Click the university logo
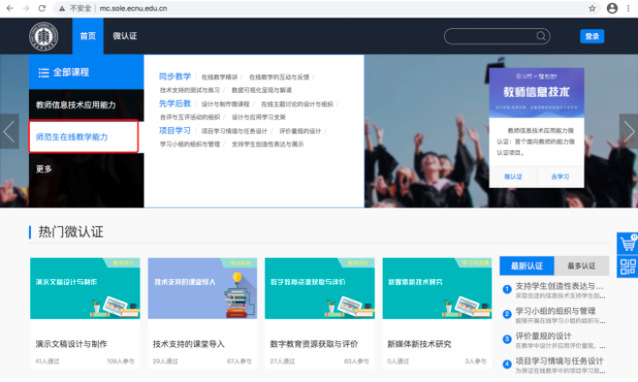638x382 pixels. tap(44, 36)
